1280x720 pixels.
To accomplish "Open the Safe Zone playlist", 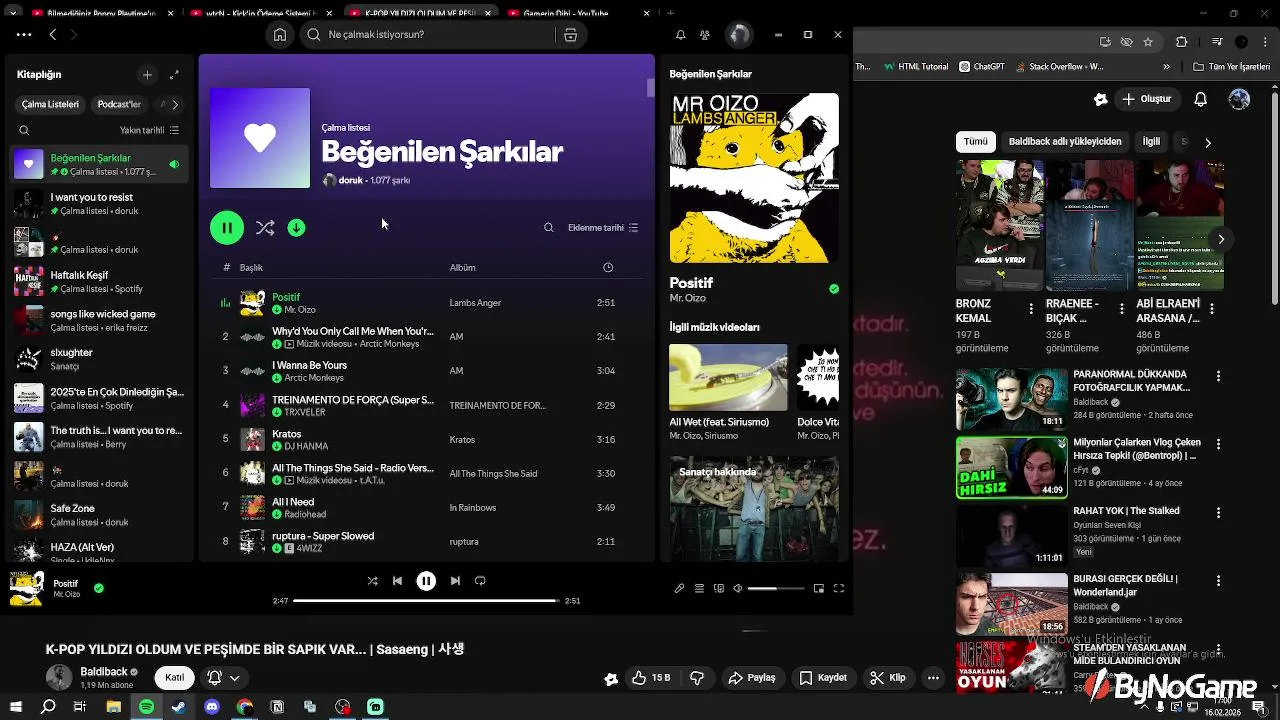I will pyautogui.click(x=100, y=514).
